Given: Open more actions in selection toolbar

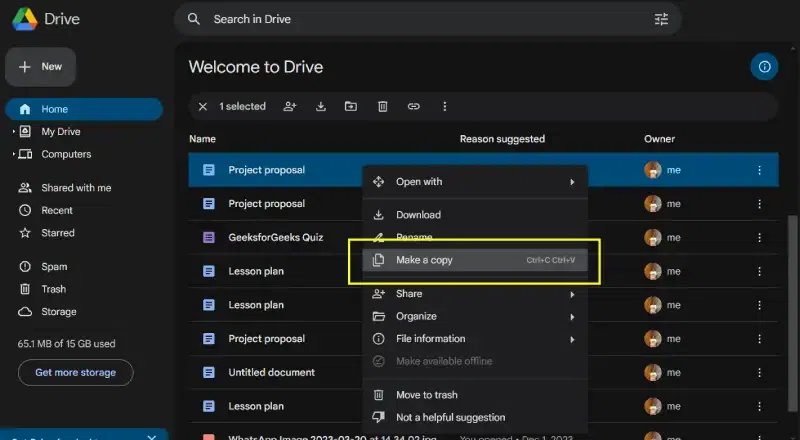Looking at the screenshot, I should click(x=444, y=106).
